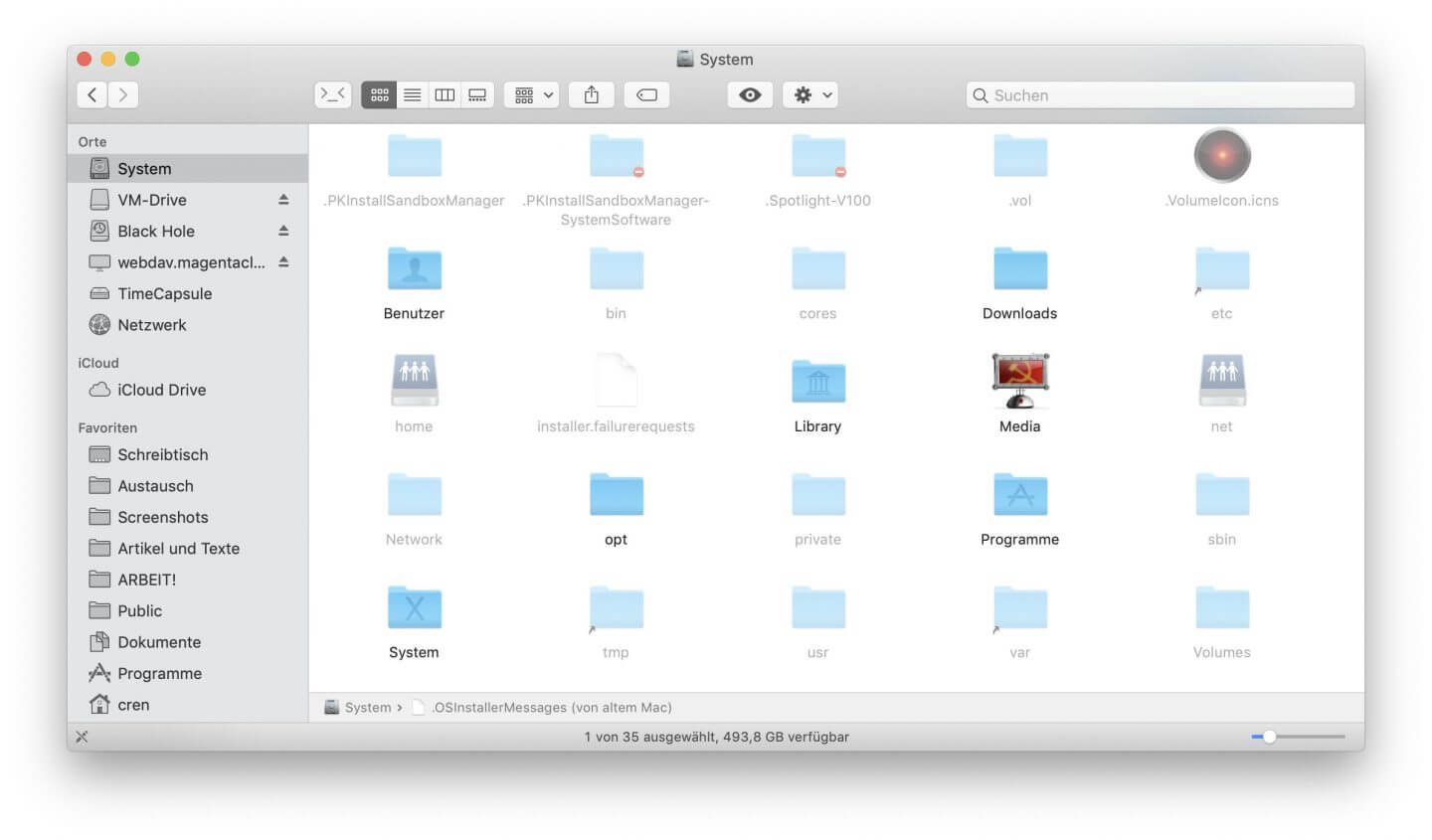1432x840 pixels.
Task: Open iCloud Drive in the sidebar
Action: [x=188, y=390]
